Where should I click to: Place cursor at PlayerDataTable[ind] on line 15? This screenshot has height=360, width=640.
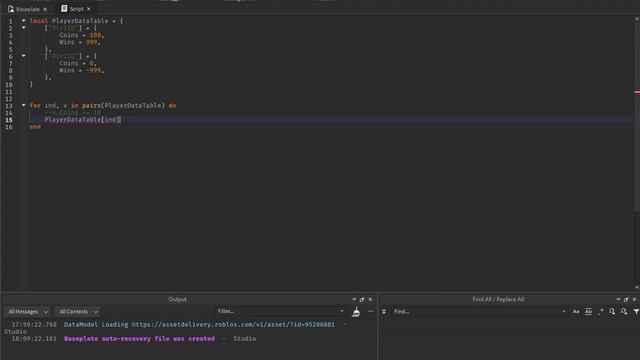(x=82, y=120)
